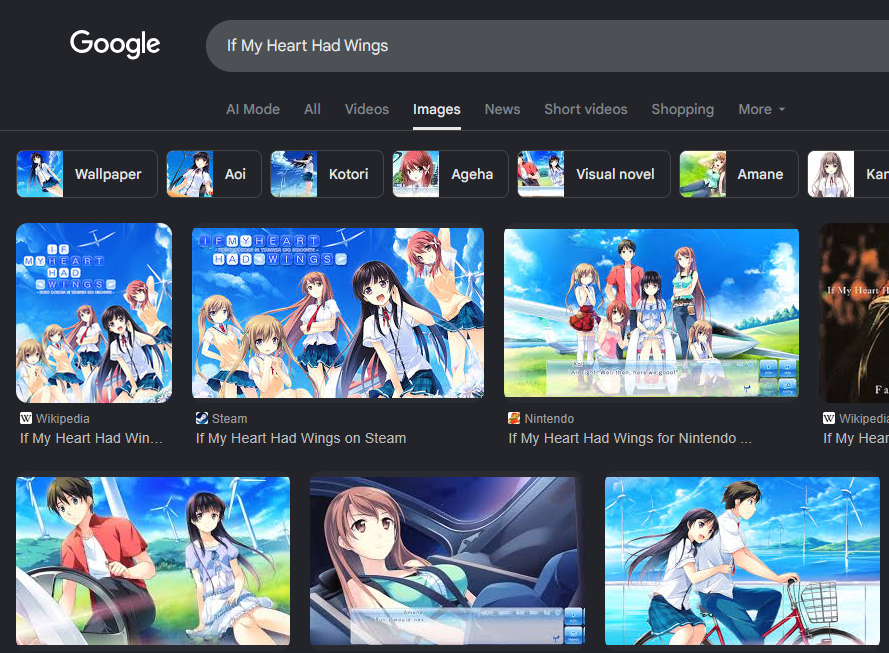Switch to the All results tab
This screenshot has height=653, width=889.
pyautogui.click(x=312, y=109)
